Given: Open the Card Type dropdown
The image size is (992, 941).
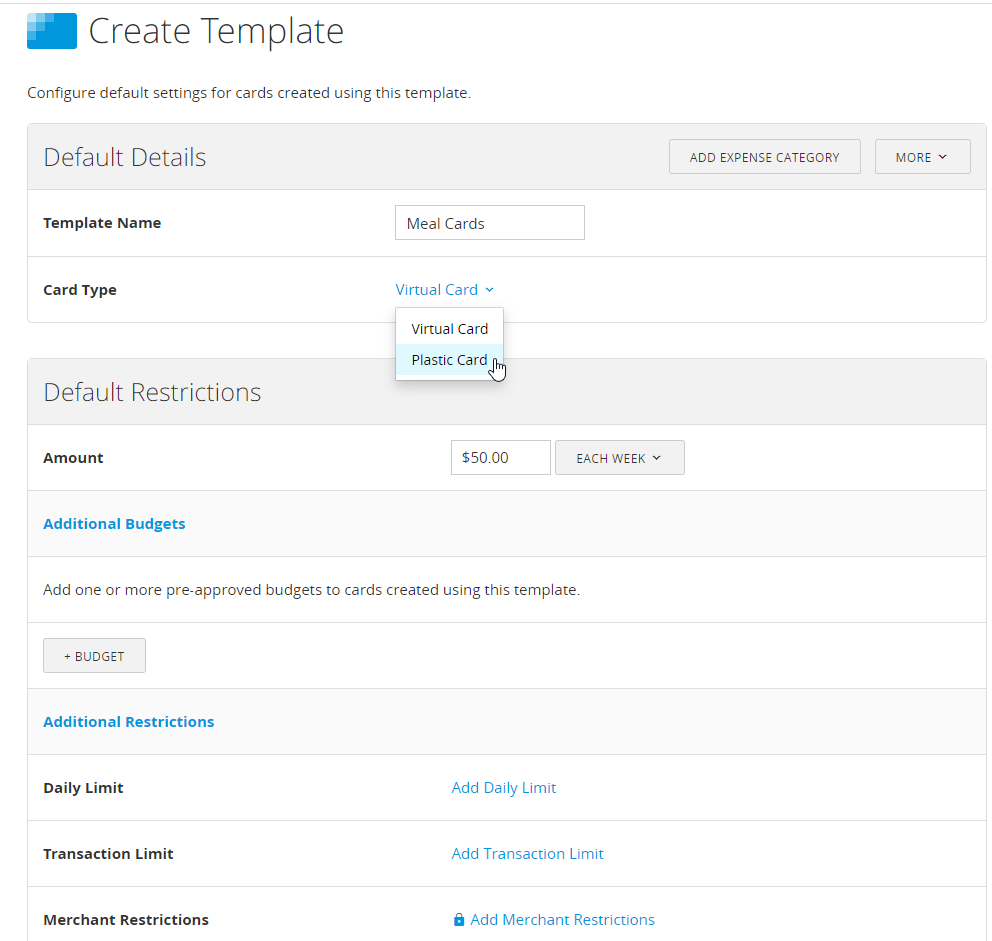Looking at the screenshot, I should pyautogui.click(x=445, y=289).
